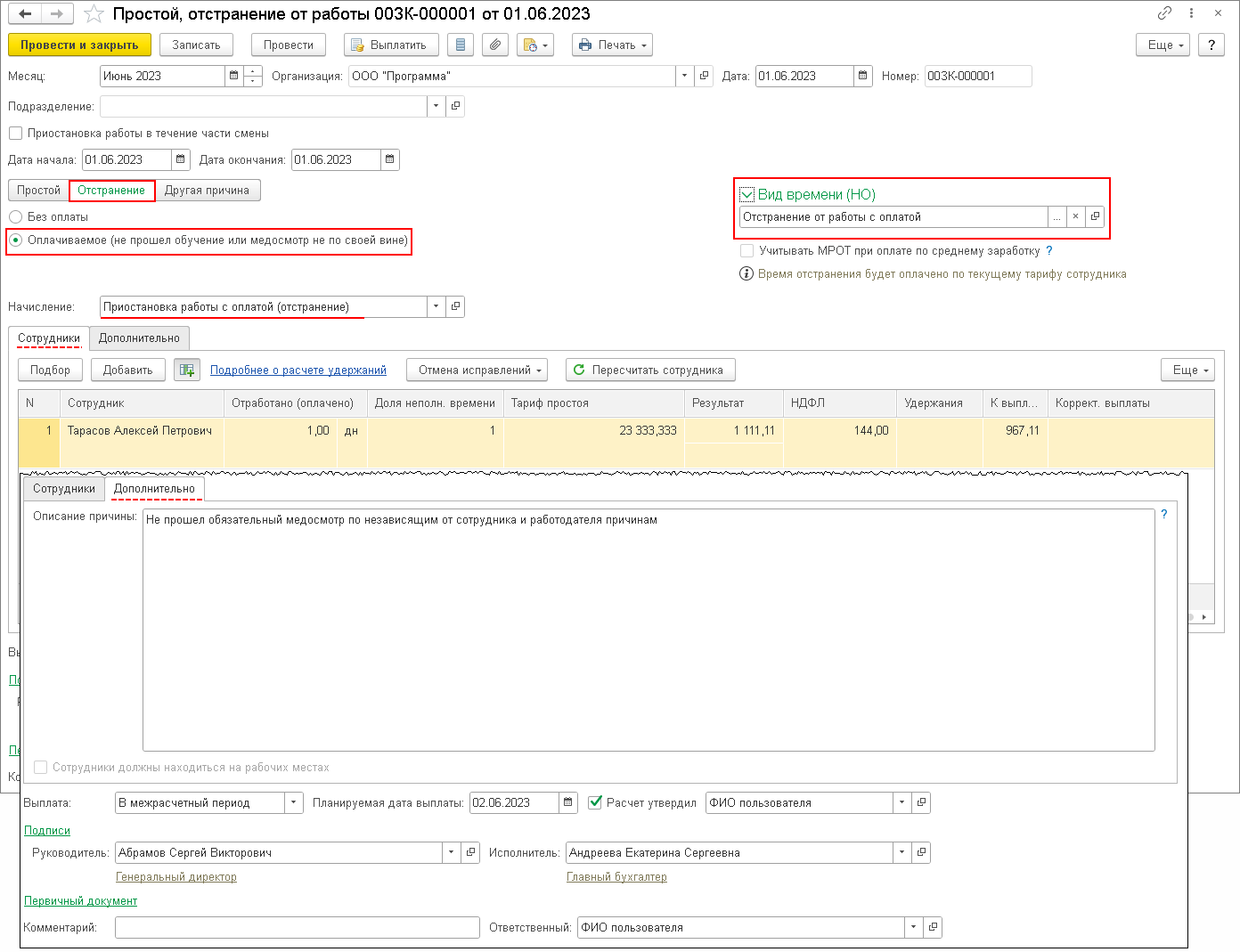Click the Описание причины text area

click(649, 630)
